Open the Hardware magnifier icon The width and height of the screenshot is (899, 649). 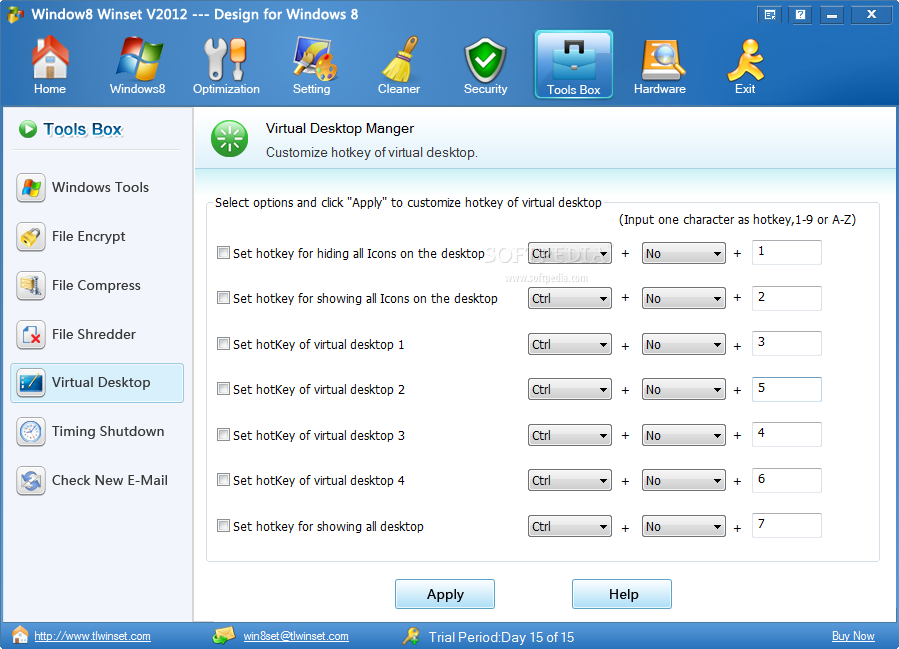tap(662, 60)
